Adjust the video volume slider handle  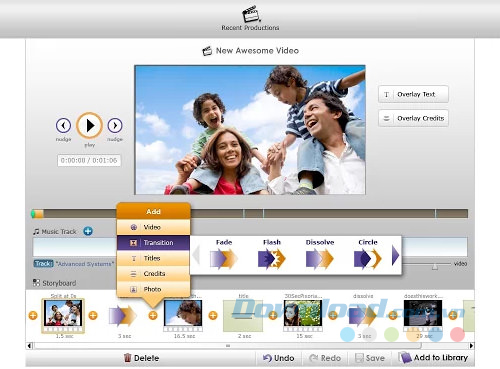pos(435,266)
